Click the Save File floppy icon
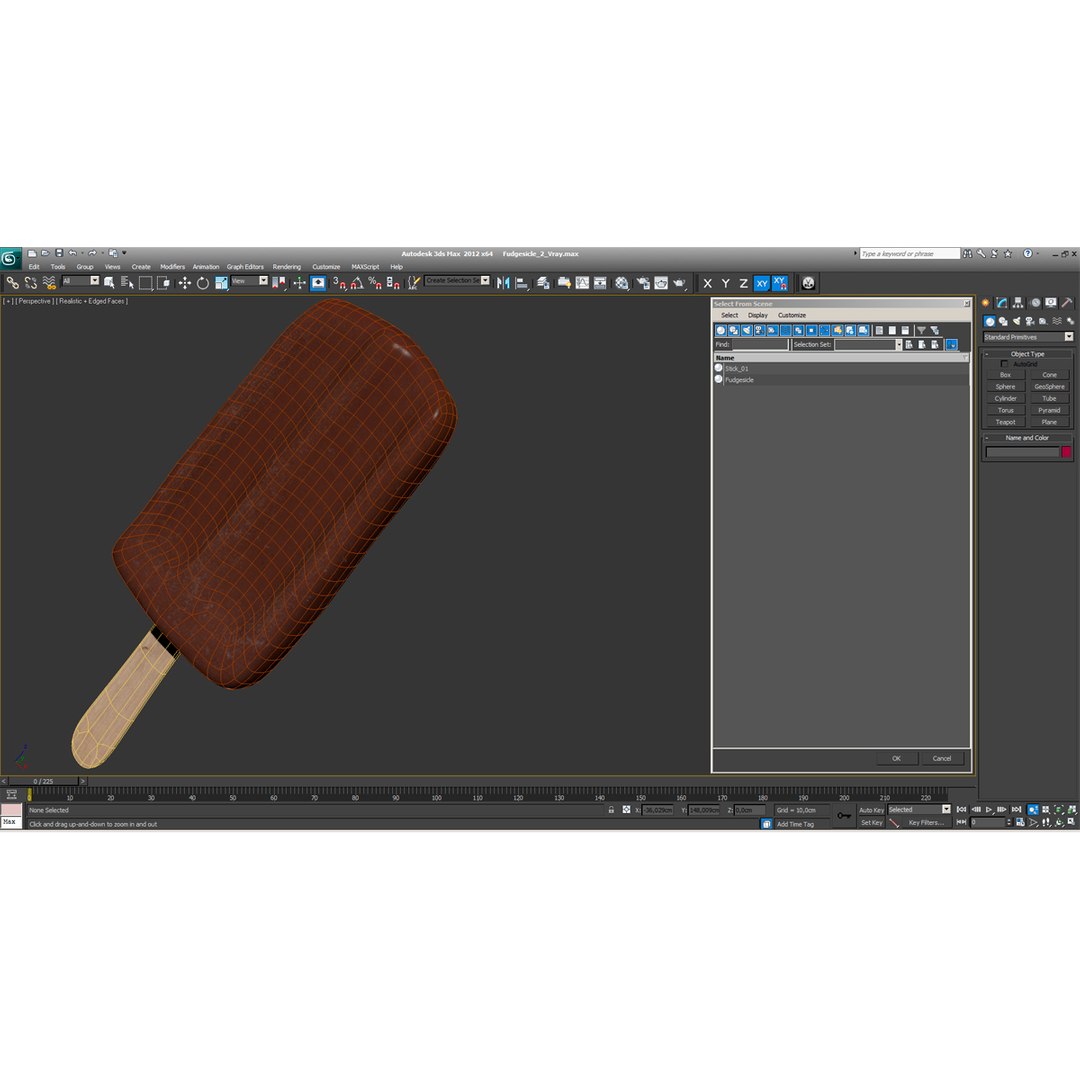This screenshot has height=1080, width=1080. click(59, 253)
